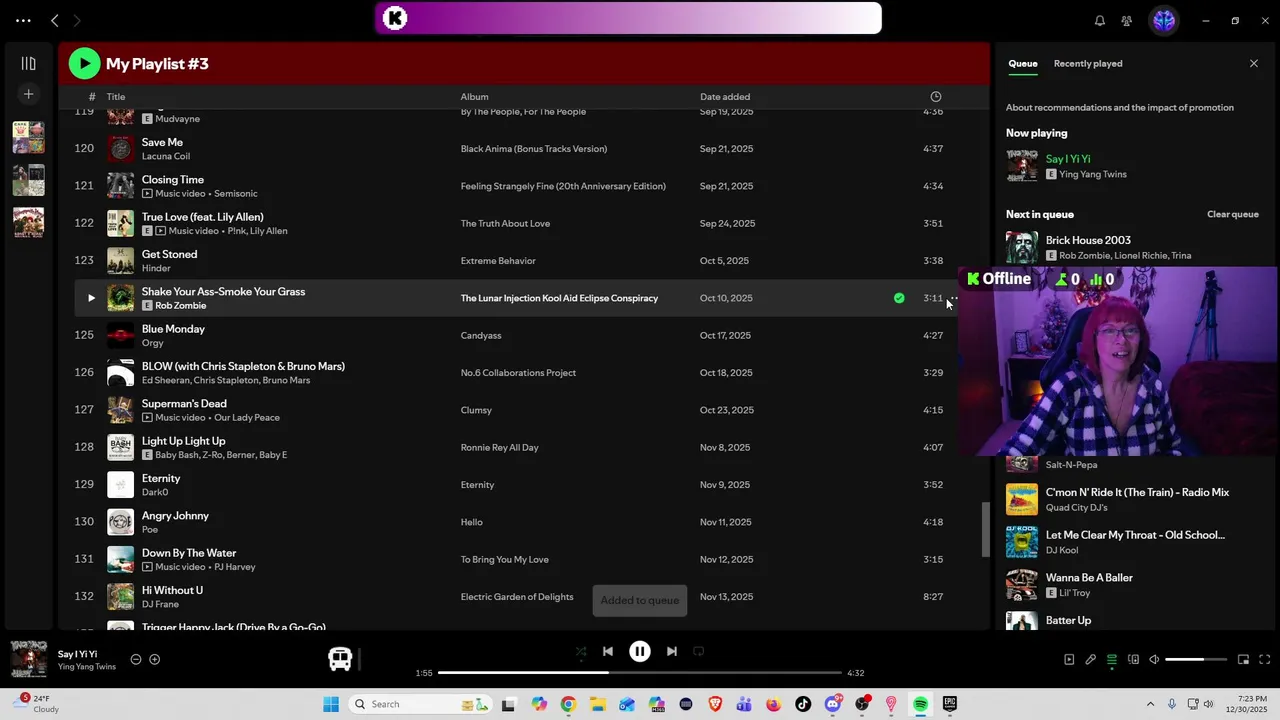This screenshot has height=720, width=1280.
Task: Switch to Recently played tab
Action: [x=1088, y=63]
